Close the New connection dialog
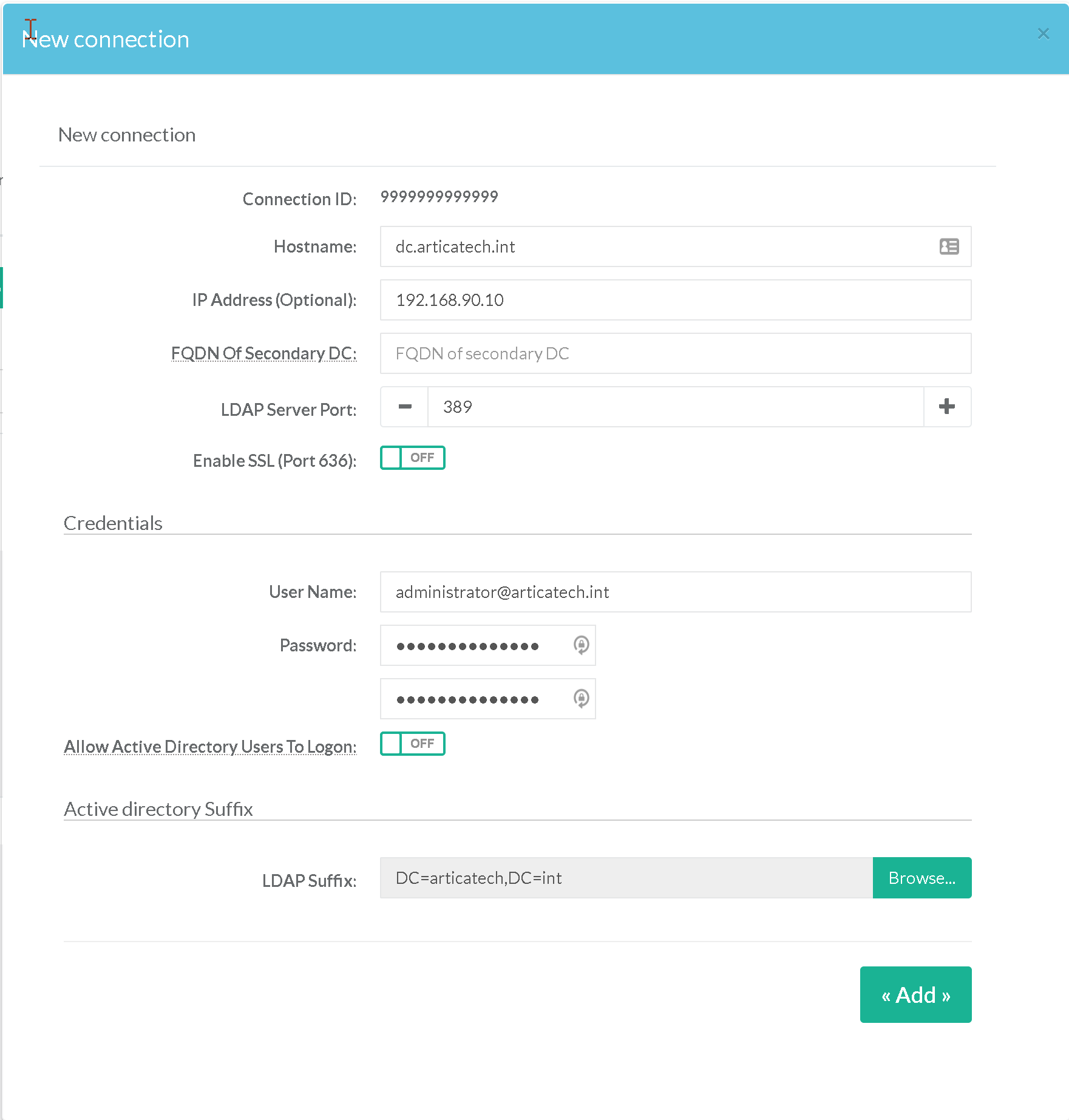Viewport: 1069px width, 1120px height. tap(1043, 34)
